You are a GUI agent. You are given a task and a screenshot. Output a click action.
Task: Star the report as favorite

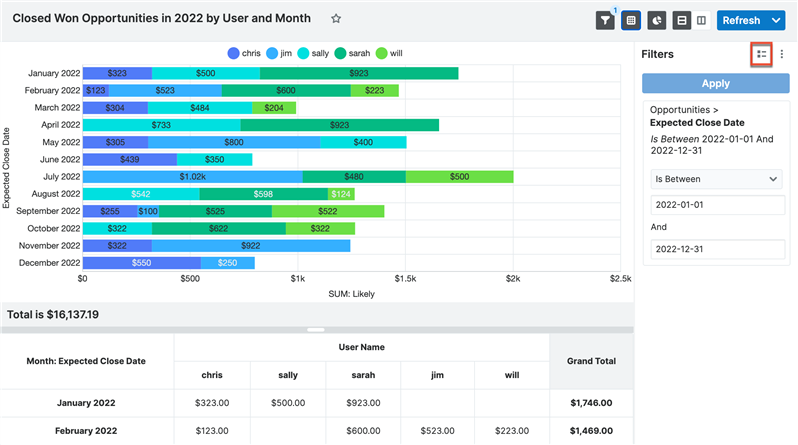tap(336, 19)
